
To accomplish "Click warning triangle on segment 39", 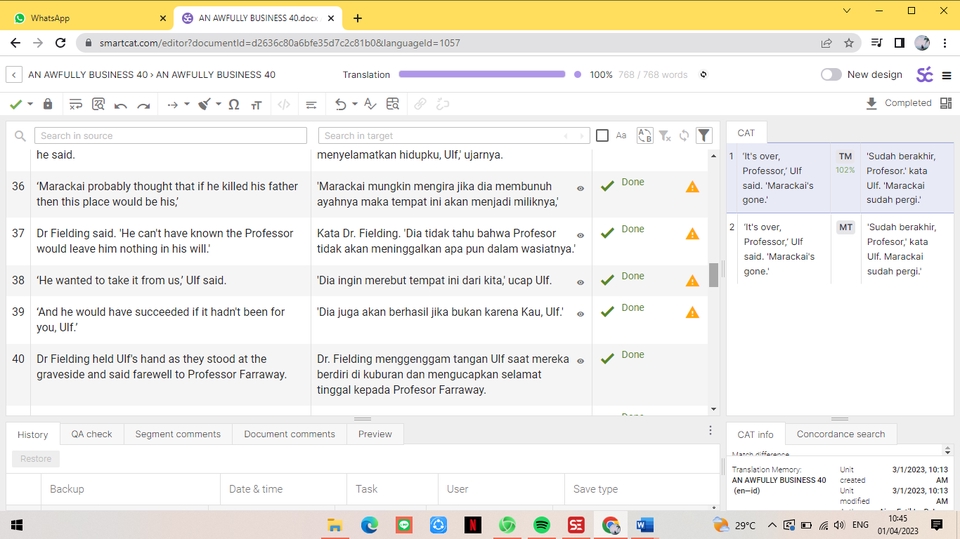I will click(692, 313).
